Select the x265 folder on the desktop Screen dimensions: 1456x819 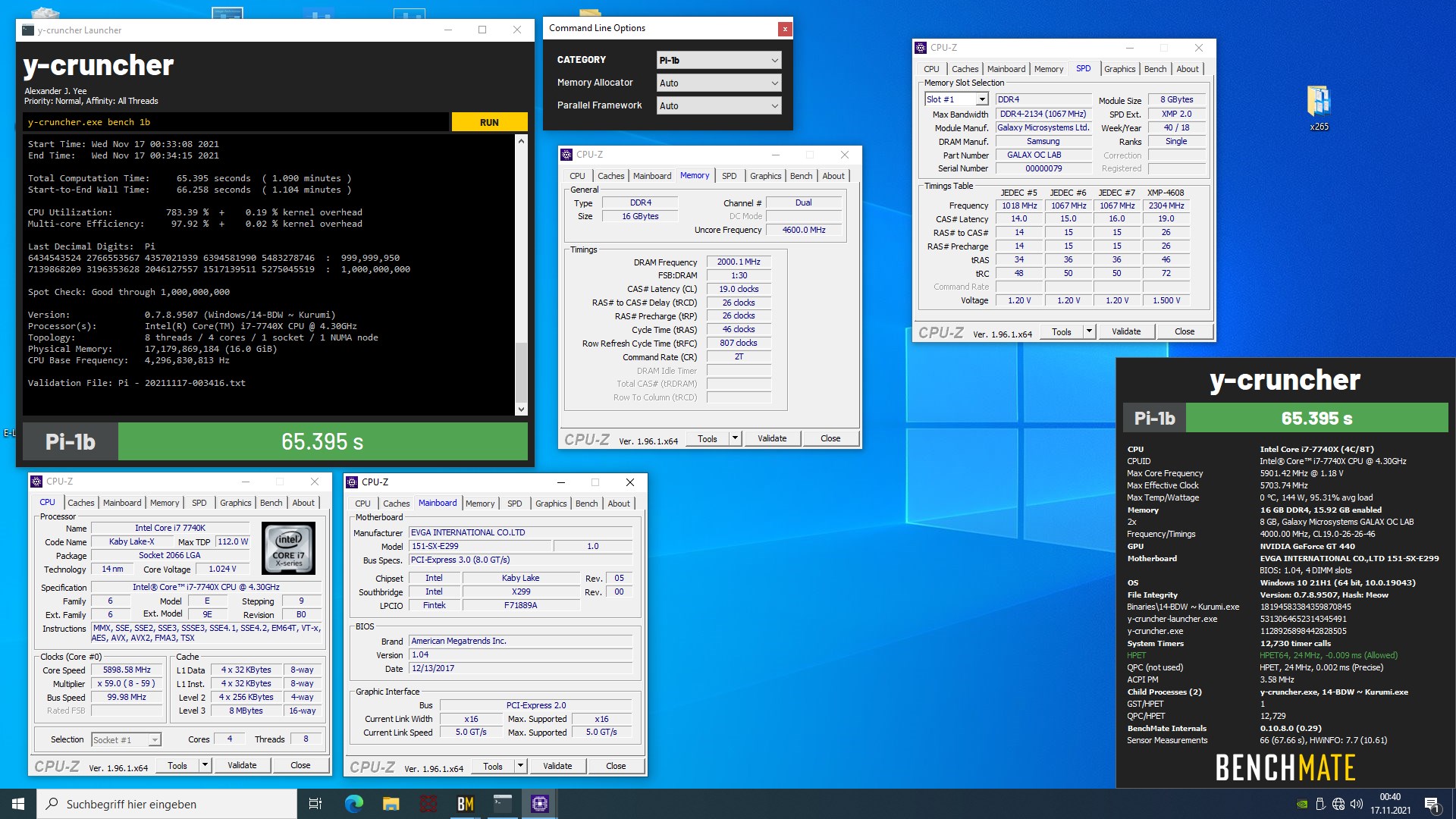[1319, 108]
